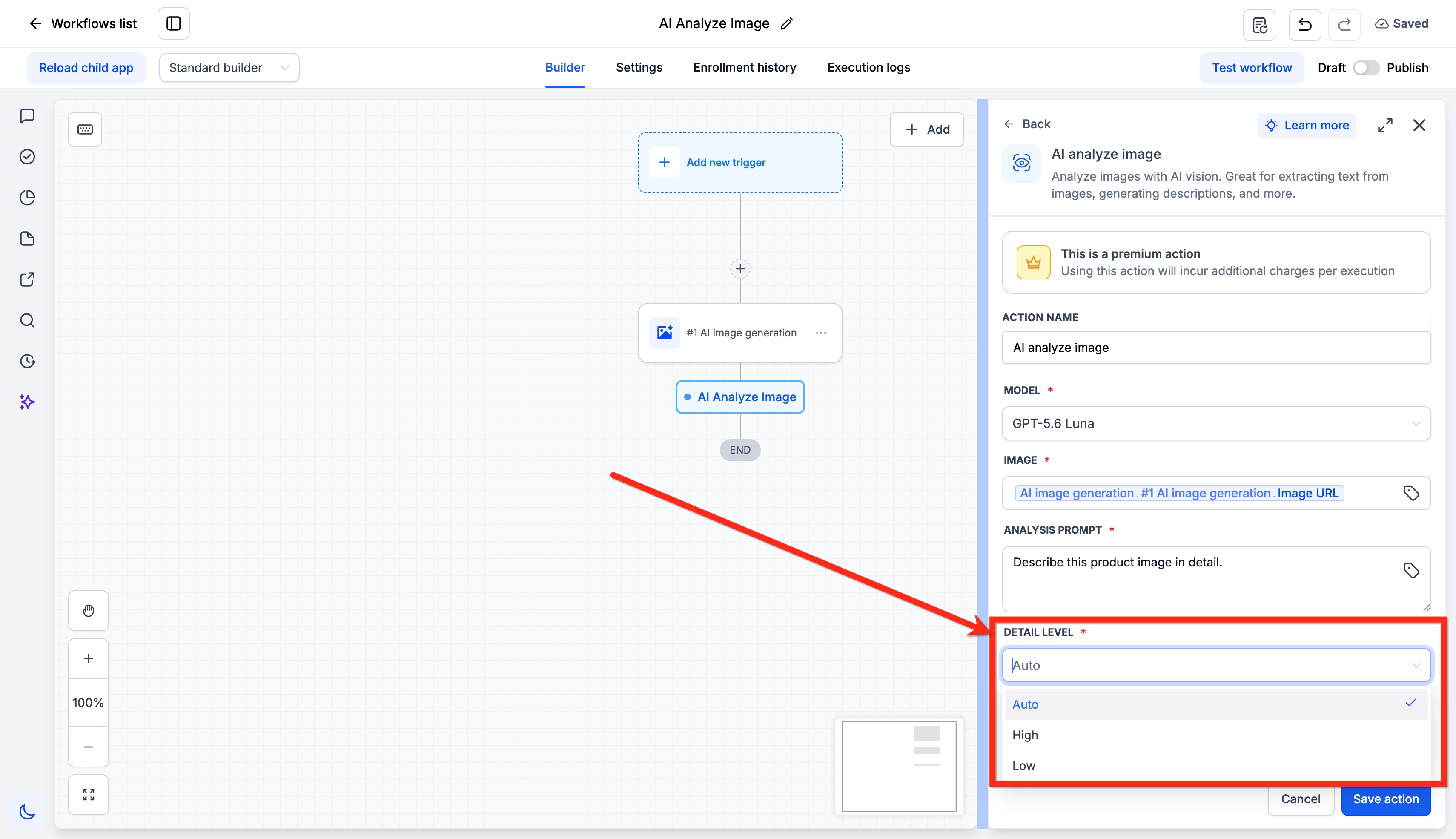The image size is (1456, 839).
Task: Expand the action panel to fullscreen
Action: (1385, 125)
